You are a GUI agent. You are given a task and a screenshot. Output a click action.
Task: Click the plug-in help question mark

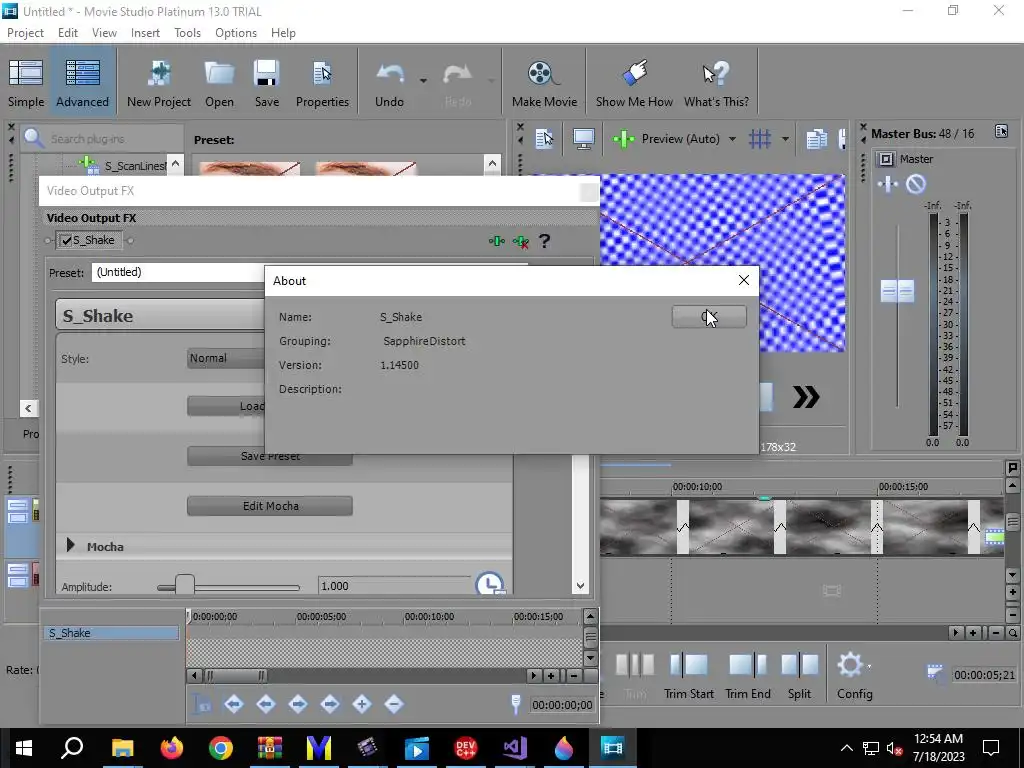coord(544,241)
